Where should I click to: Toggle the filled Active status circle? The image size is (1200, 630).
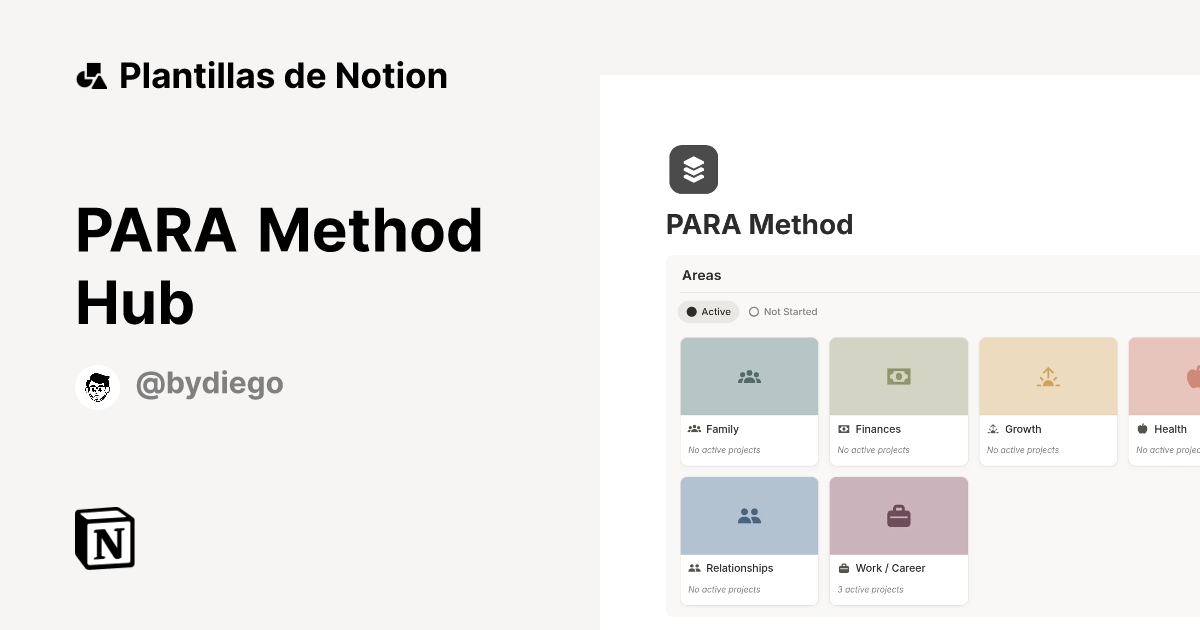tap(689, 311)
